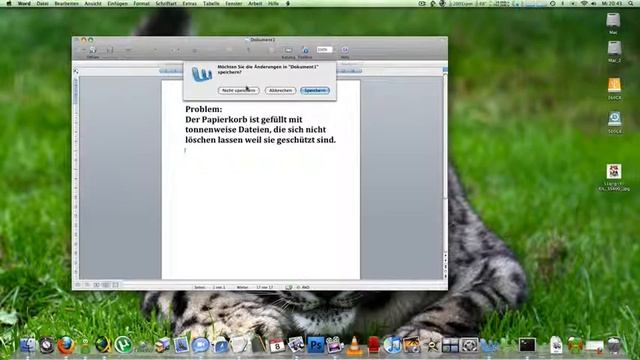Click the page count in Word status bar

(x=210, y=287)
